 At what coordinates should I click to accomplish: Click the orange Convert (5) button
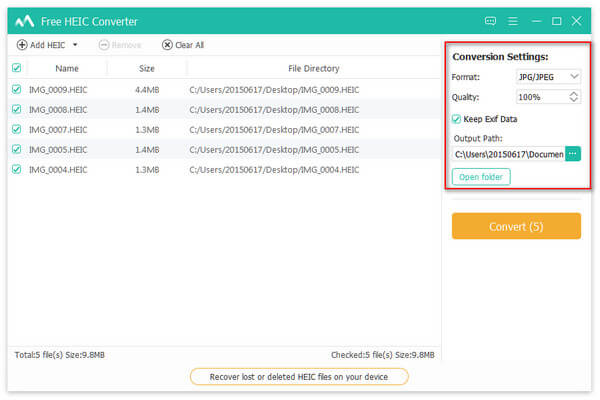coord(516,226)
